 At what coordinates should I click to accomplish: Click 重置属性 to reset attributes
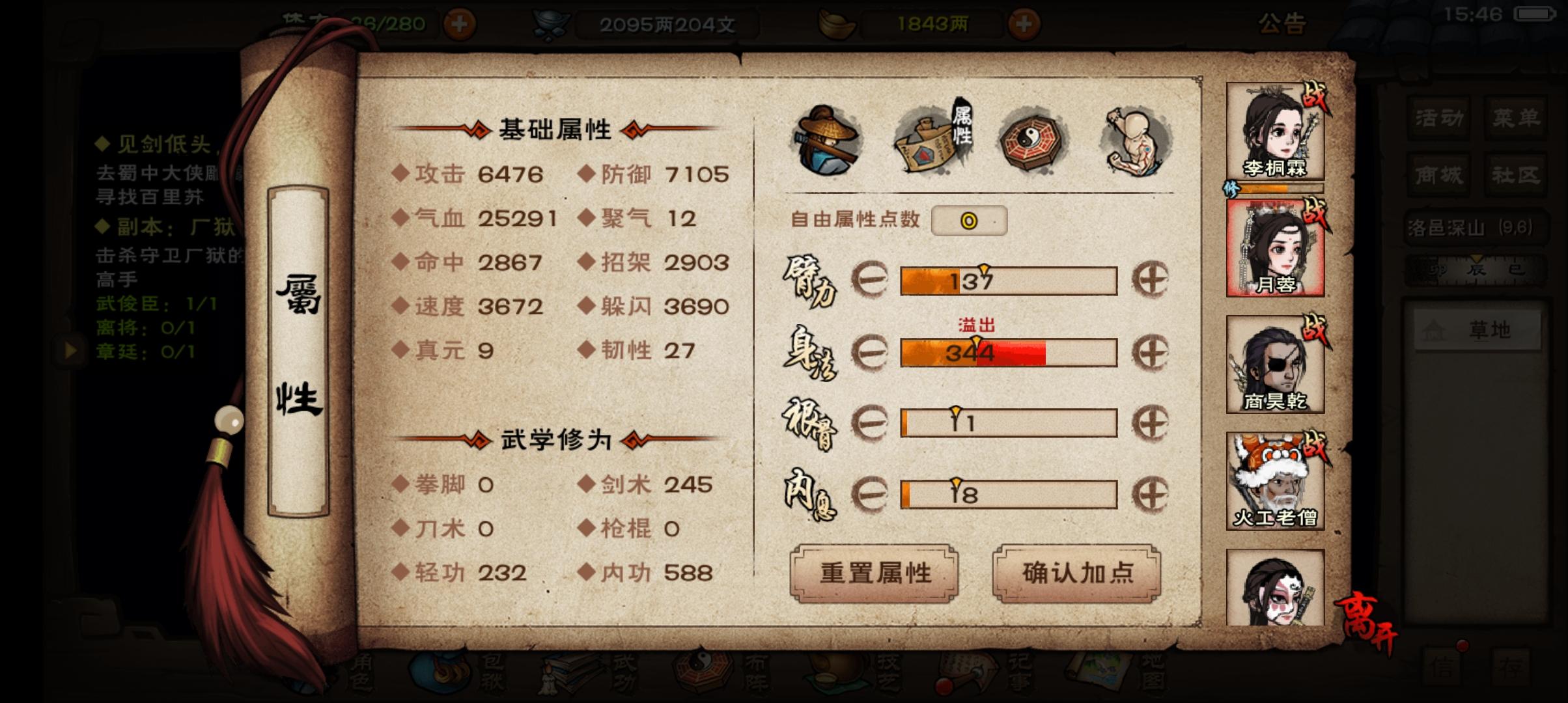click(x=874, y=573)
